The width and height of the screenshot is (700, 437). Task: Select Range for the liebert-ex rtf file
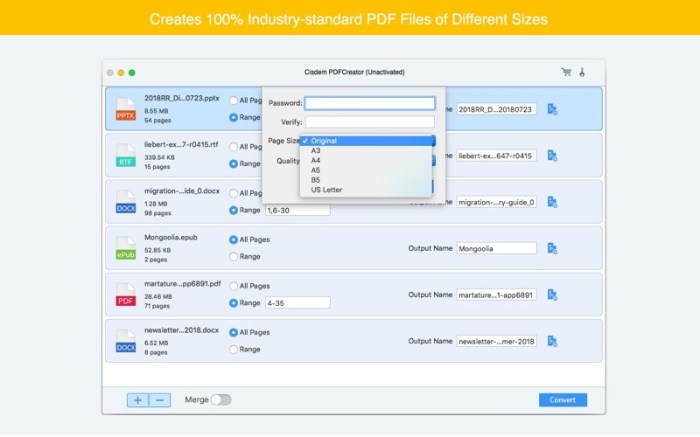point(233,164)
